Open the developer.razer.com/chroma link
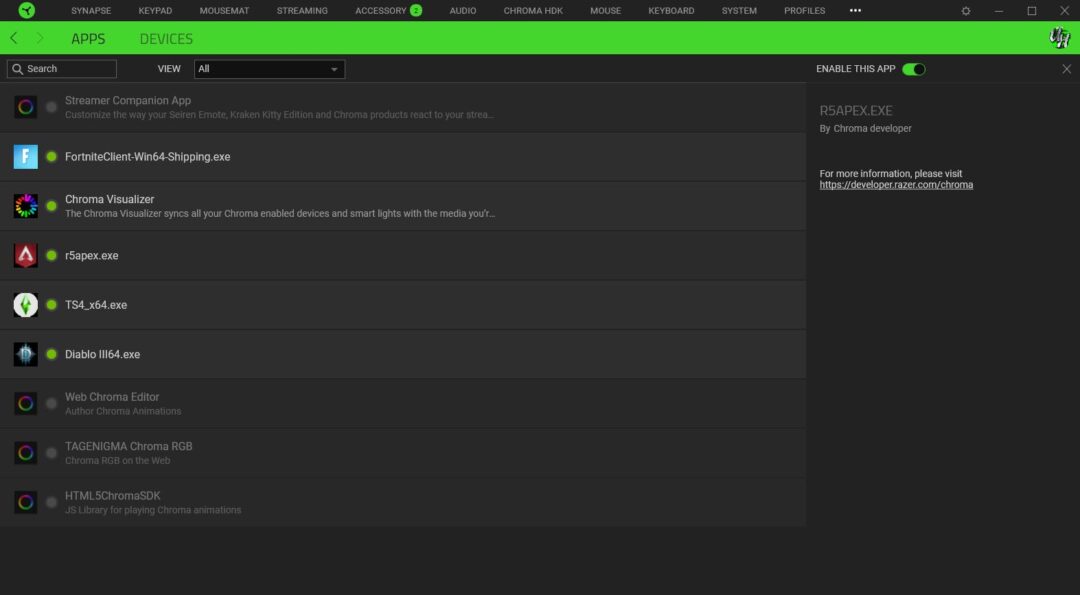Viewport: 1080px width, 595px height. (896, 184)
